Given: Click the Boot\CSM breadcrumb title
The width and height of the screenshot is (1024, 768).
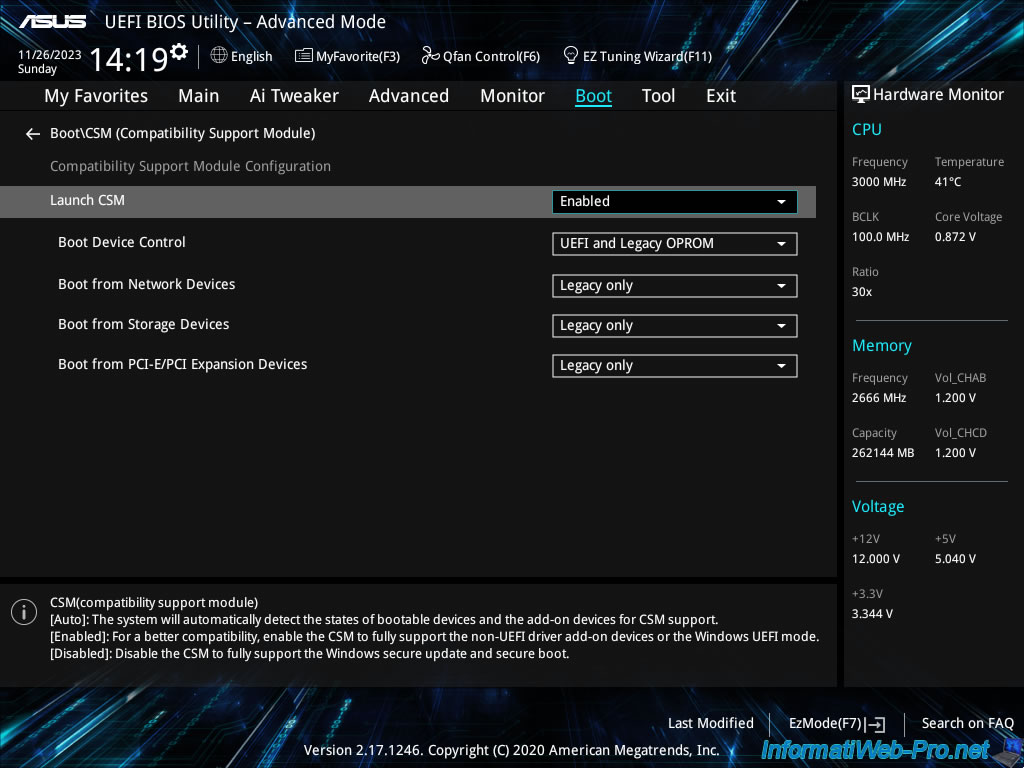Looking at the screenshot, I should pos(183,133).
